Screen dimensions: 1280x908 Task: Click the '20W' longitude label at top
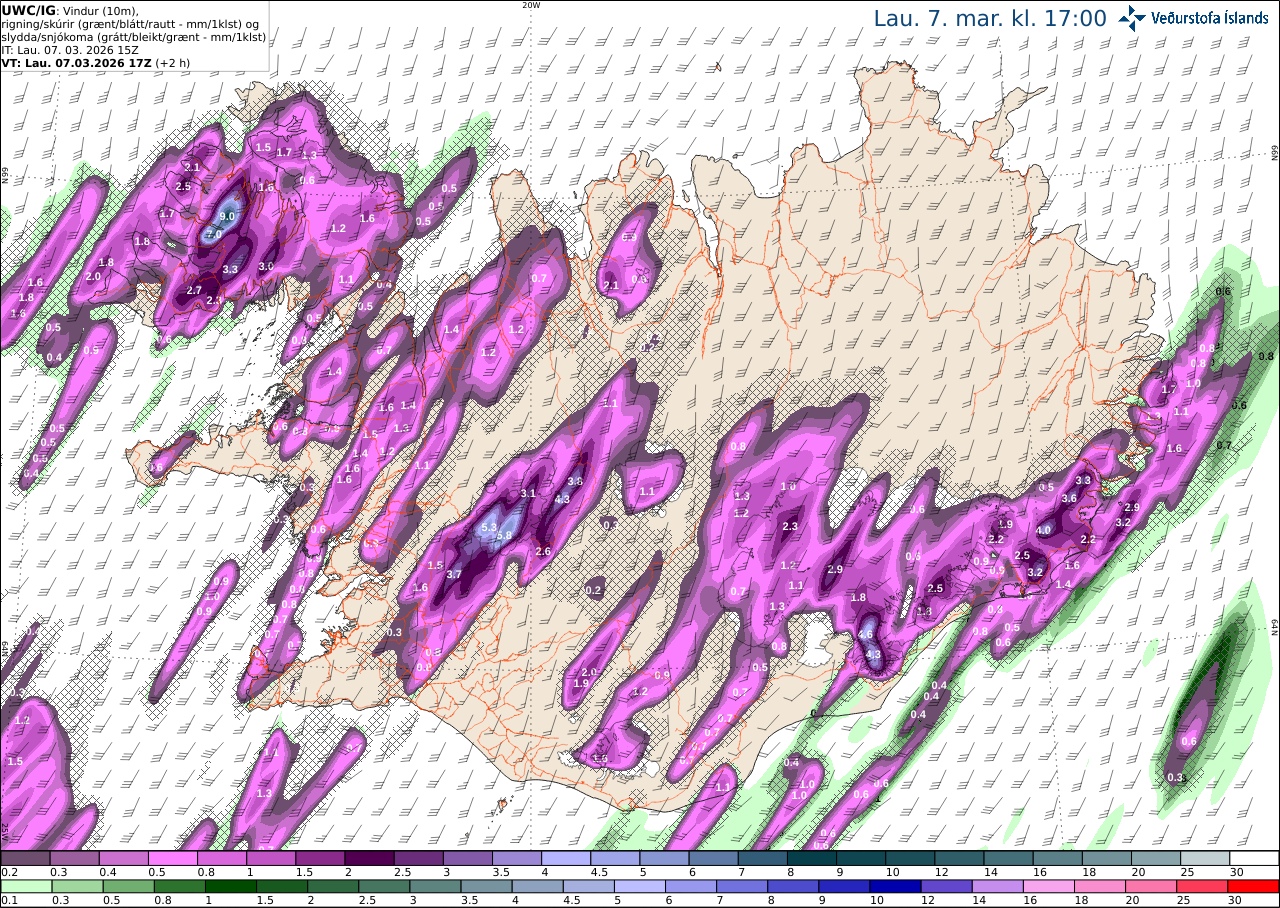(531, 5)
